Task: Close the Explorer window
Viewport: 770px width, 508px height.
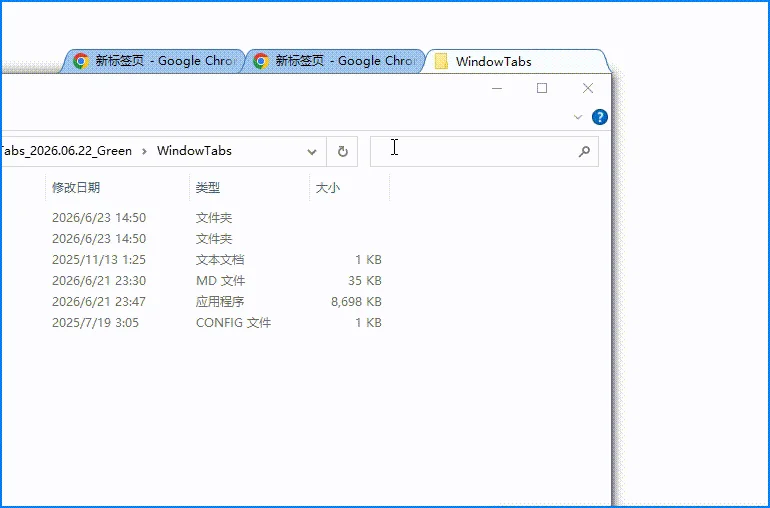Action: [x=588, y=88]
